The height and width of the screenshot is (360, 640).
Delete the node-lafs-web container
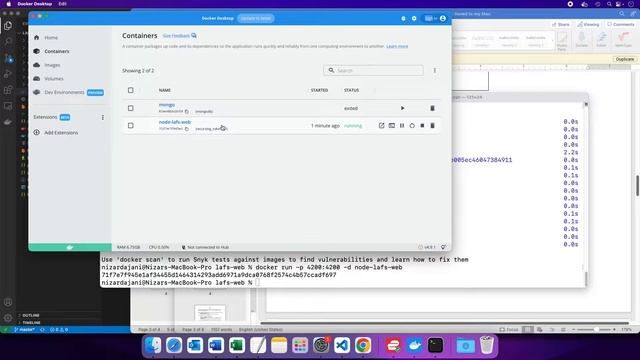(432, 126)
